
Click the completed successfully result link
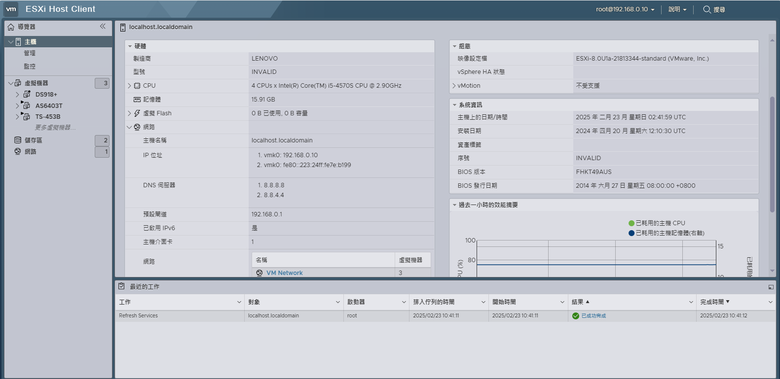tap(593, 316)
